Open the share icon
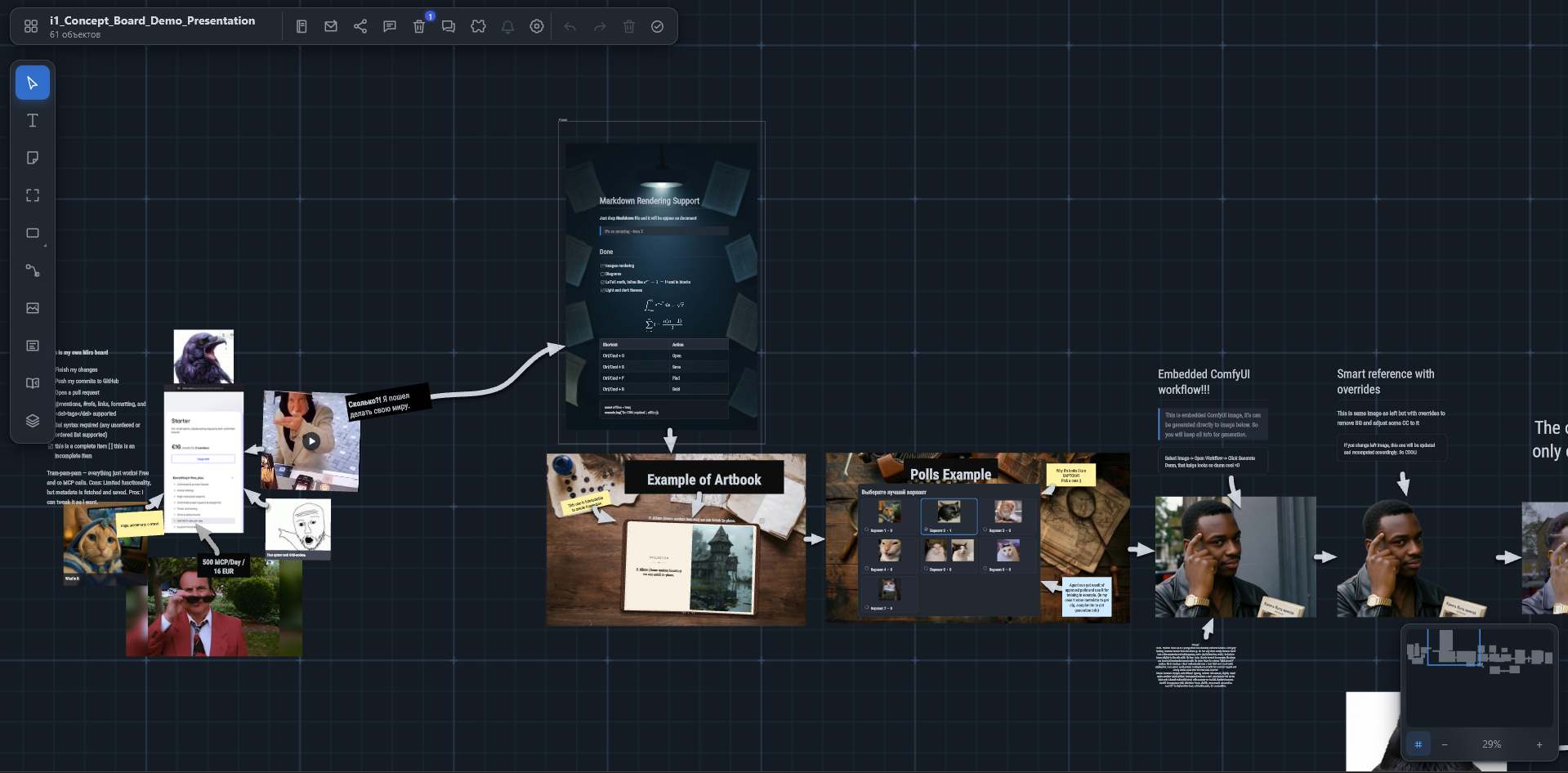Viewport: 1568px width, 773px height. 360,26
